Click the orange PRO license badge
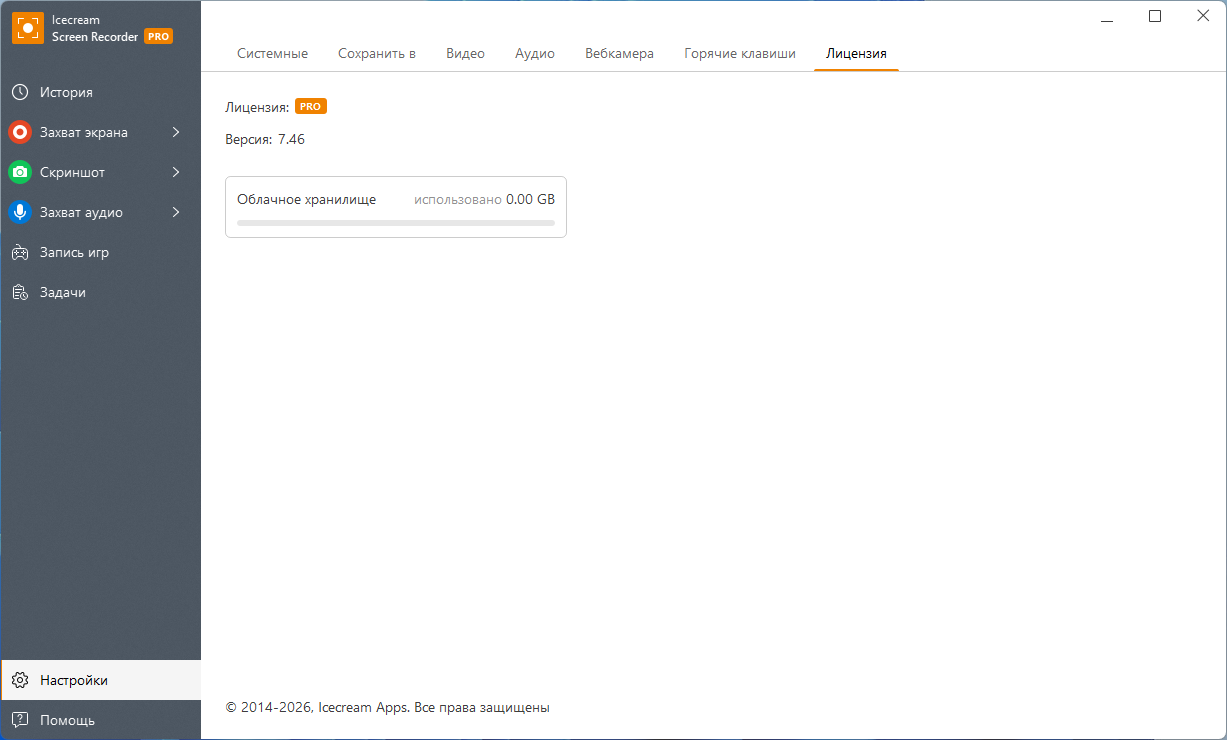This screenshot has height=740, width=1227. pyautogui.click(x=311, y=107)
